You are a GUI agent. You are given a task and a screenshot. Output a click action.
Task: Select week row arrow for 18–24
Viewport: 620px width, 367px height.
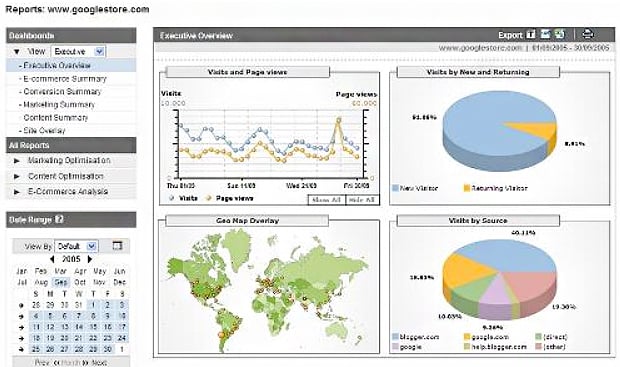pos(21,339)
